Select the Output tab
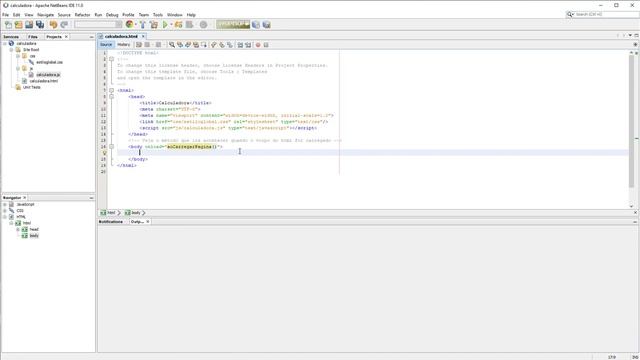This screenshot has height=360, width=640. click(x=137, y=222)
